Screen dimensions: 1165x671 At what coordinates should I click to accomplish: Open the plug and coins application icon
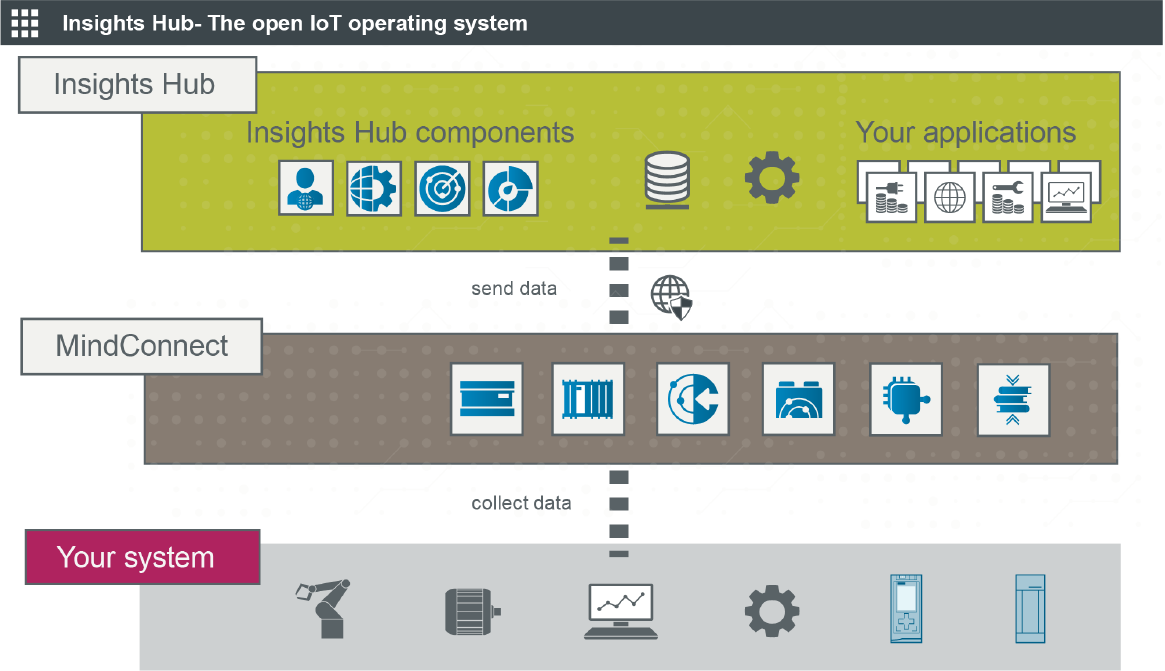coord(892,197)
